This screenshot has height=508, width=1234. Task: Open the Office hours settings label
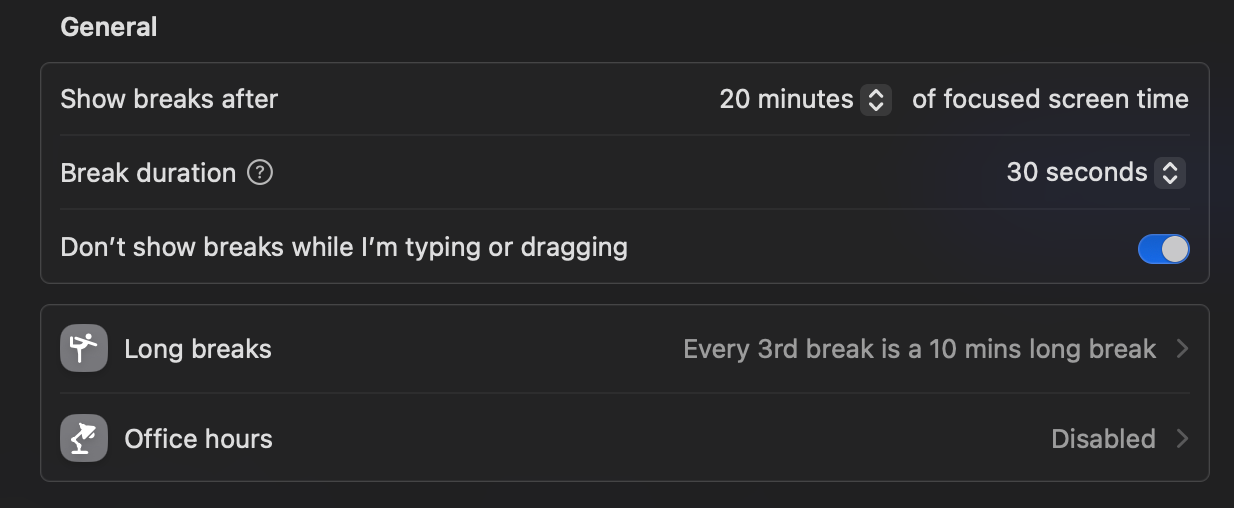tap(198, 438)
